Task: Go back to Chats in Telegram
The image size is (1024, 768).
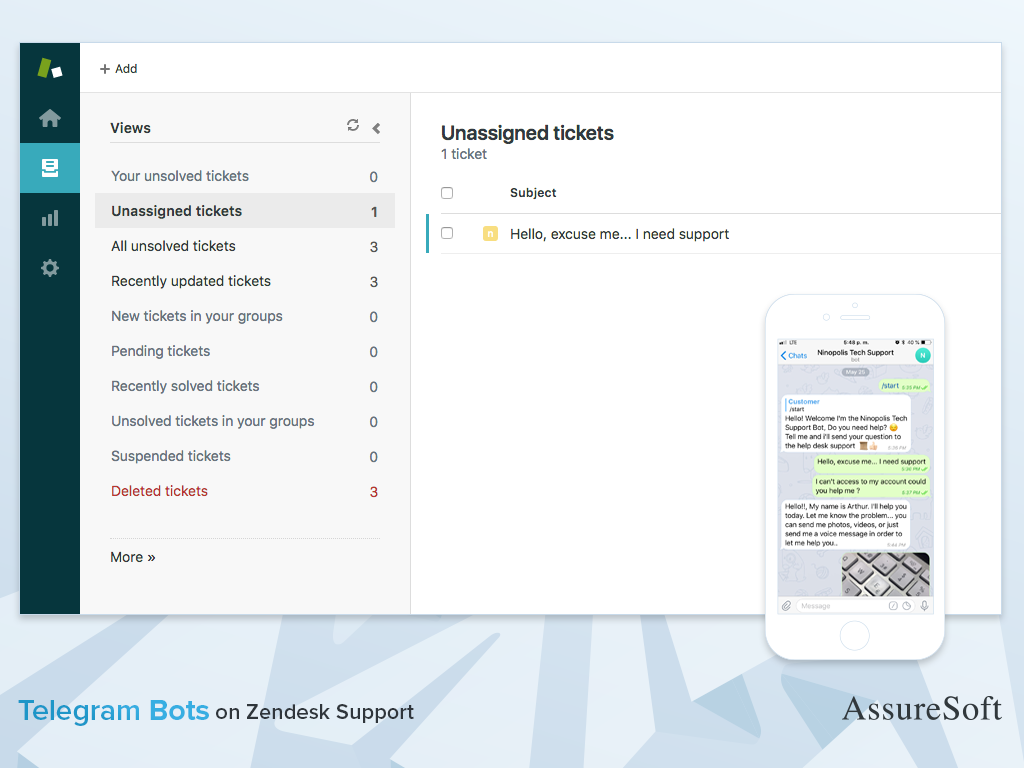Action: pos(794,355)
